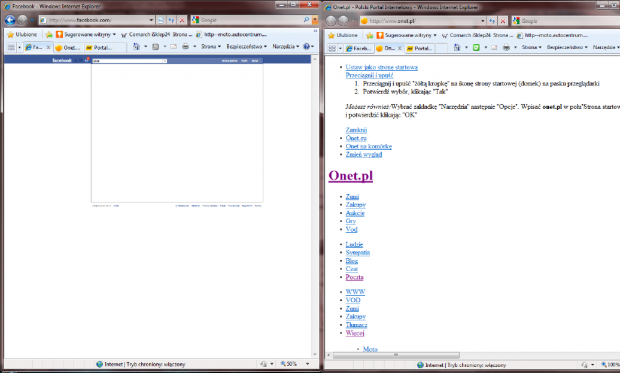Switch to Portal tab in Facebook window
This screenshot has height=373, width=620.
point(99,47)
